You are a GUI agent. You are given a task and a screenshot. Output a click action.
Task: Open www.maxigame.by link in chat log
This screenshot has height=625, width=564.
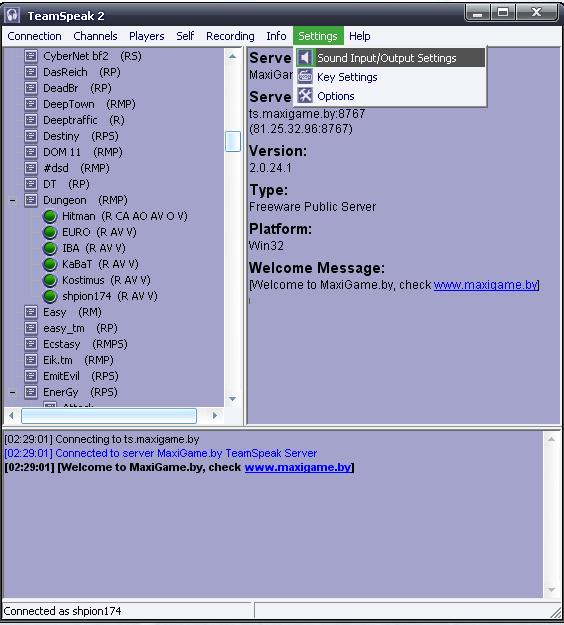(298, 467)
